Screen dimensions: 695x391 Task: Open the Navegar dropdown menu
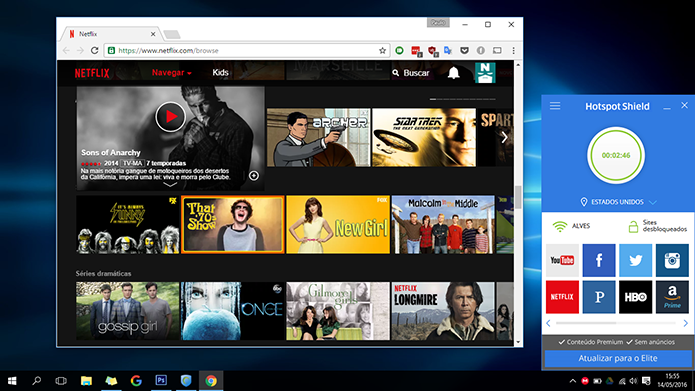pos(172,73)
